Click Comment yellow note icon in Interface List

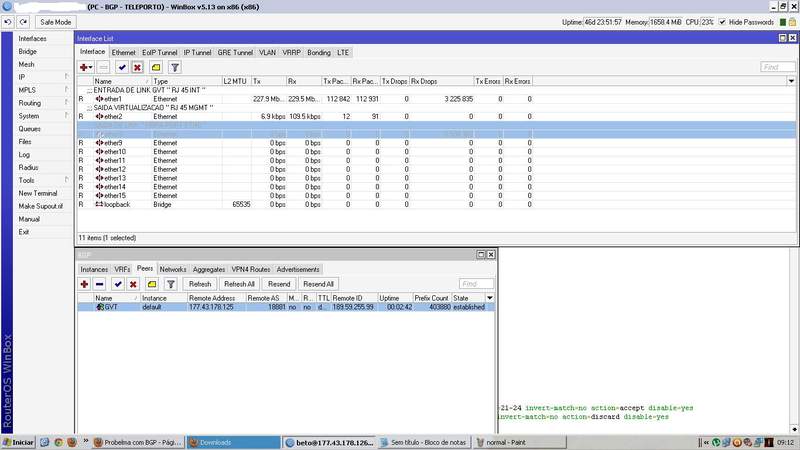tap(156, 67)
